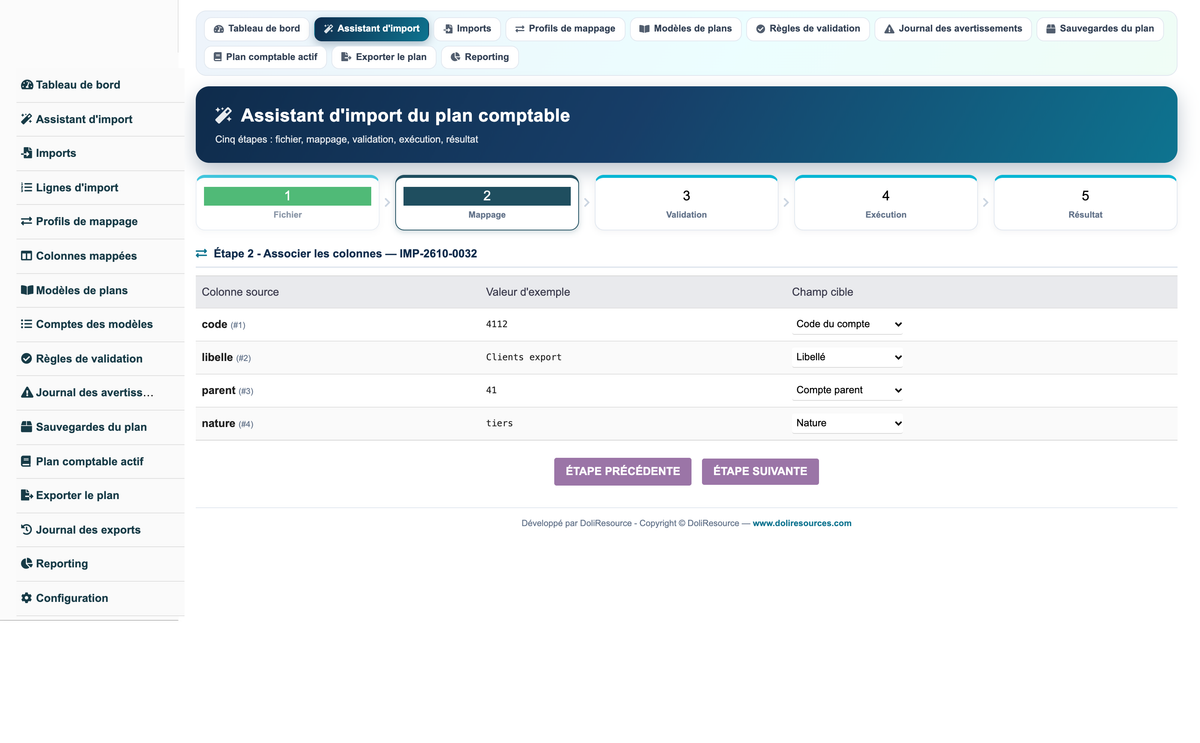Screen dimensions: 1200x743
Task: Click the list icon beside Lignes d'import
Action: pos(27,187)
